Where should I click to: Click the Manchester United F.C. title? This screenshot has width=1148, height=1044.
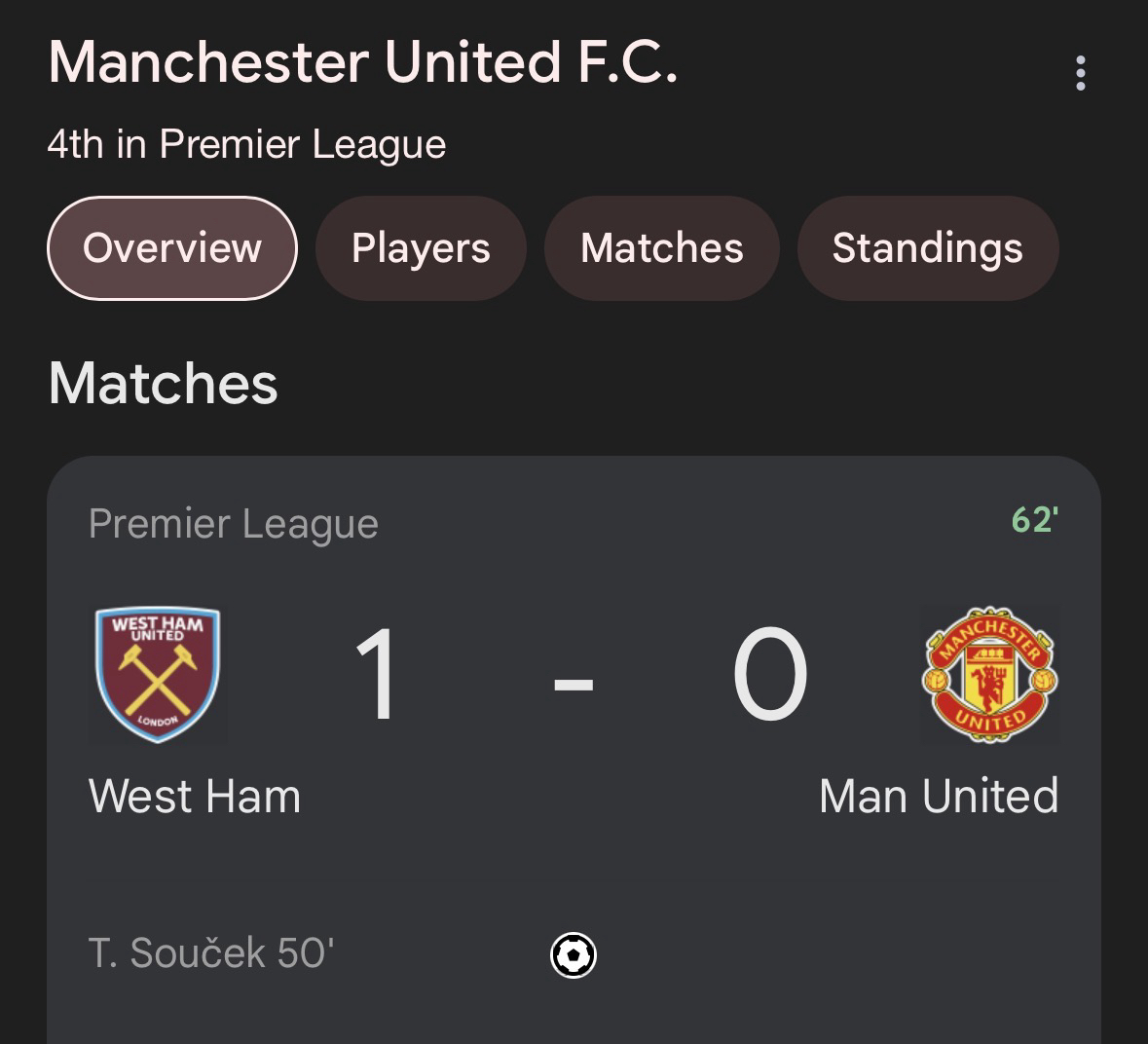coord(362,62)
